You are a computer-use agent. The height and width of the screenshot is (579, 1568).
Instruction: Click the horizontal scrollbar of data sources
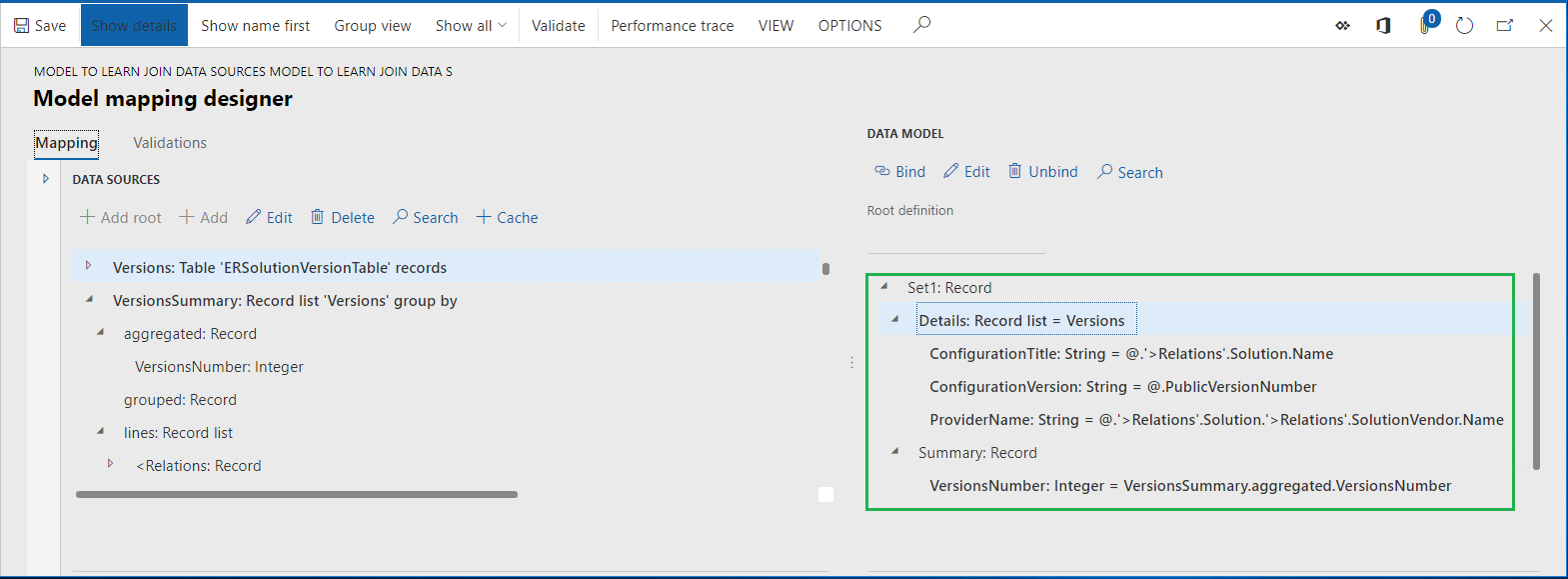coord(297,494)
